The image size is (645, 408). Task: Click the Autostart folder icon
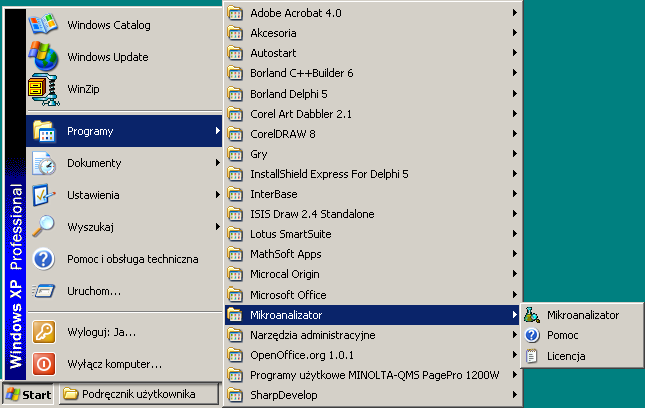click(235, 53)
